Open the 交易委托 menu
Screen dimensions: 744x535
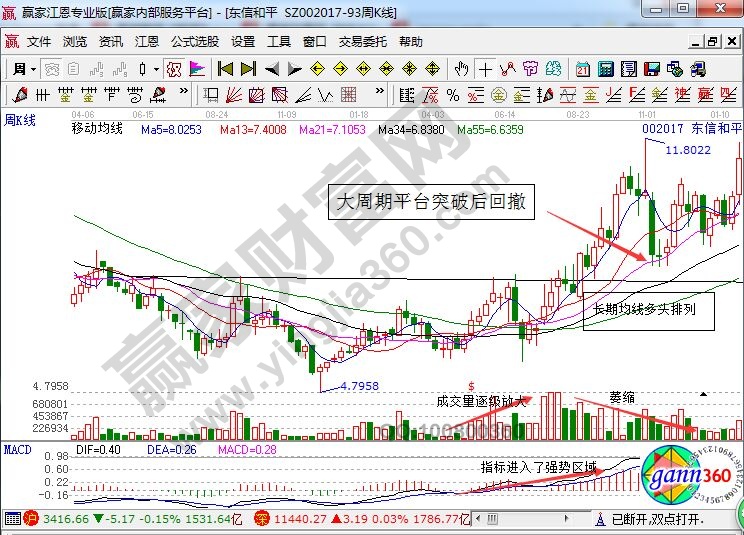[362, 42]
